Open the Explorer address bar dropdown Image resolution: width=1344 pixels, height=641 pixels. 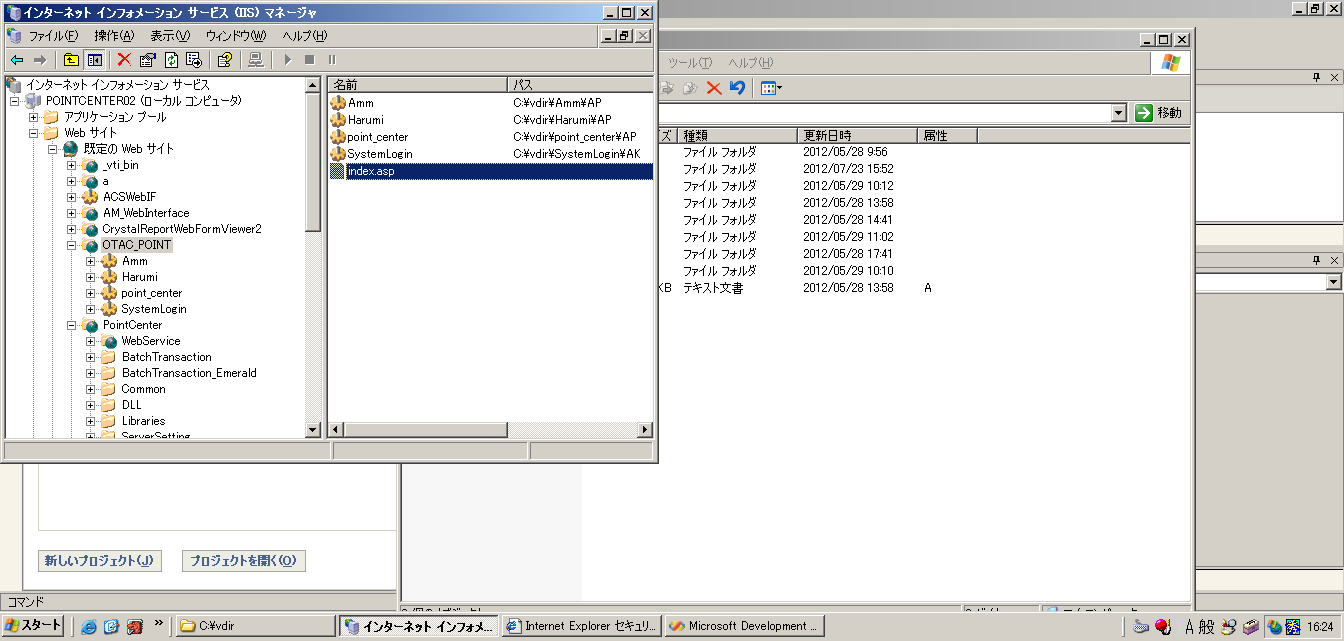(1119, 113)
